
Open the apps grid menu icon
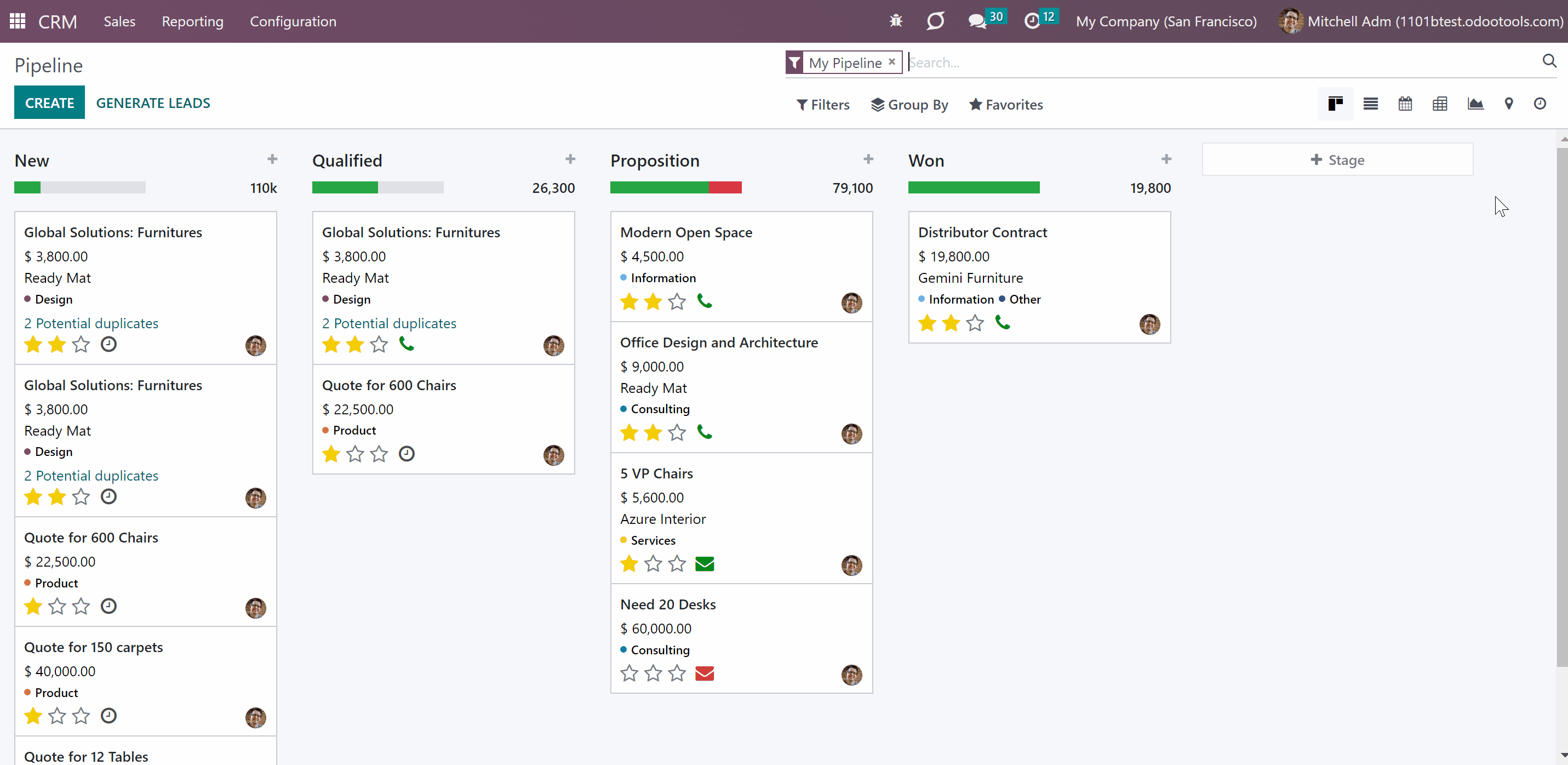[x=18, y=21]
